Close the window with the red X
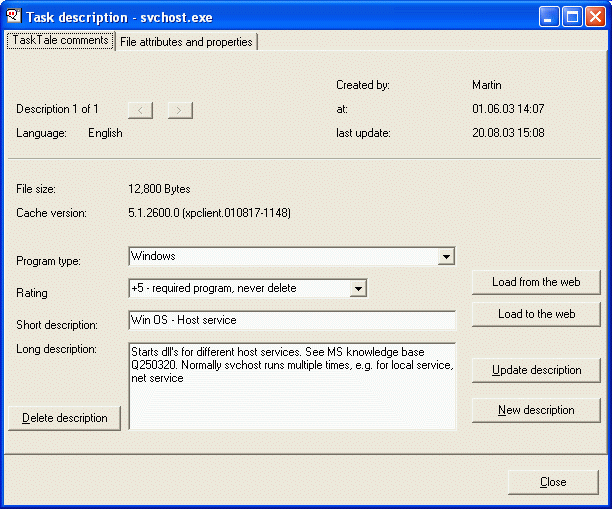612x509 pixels. tap(595, 16)
